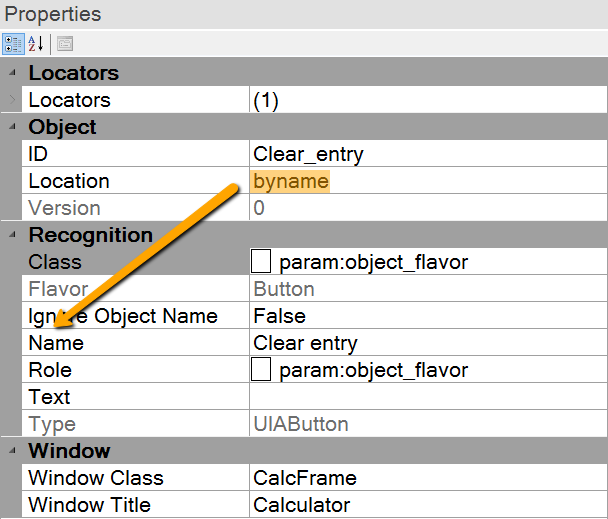Click the Locators value (1)
The height and width of the screenshot is (519, 608).
[x=266, y=100]
